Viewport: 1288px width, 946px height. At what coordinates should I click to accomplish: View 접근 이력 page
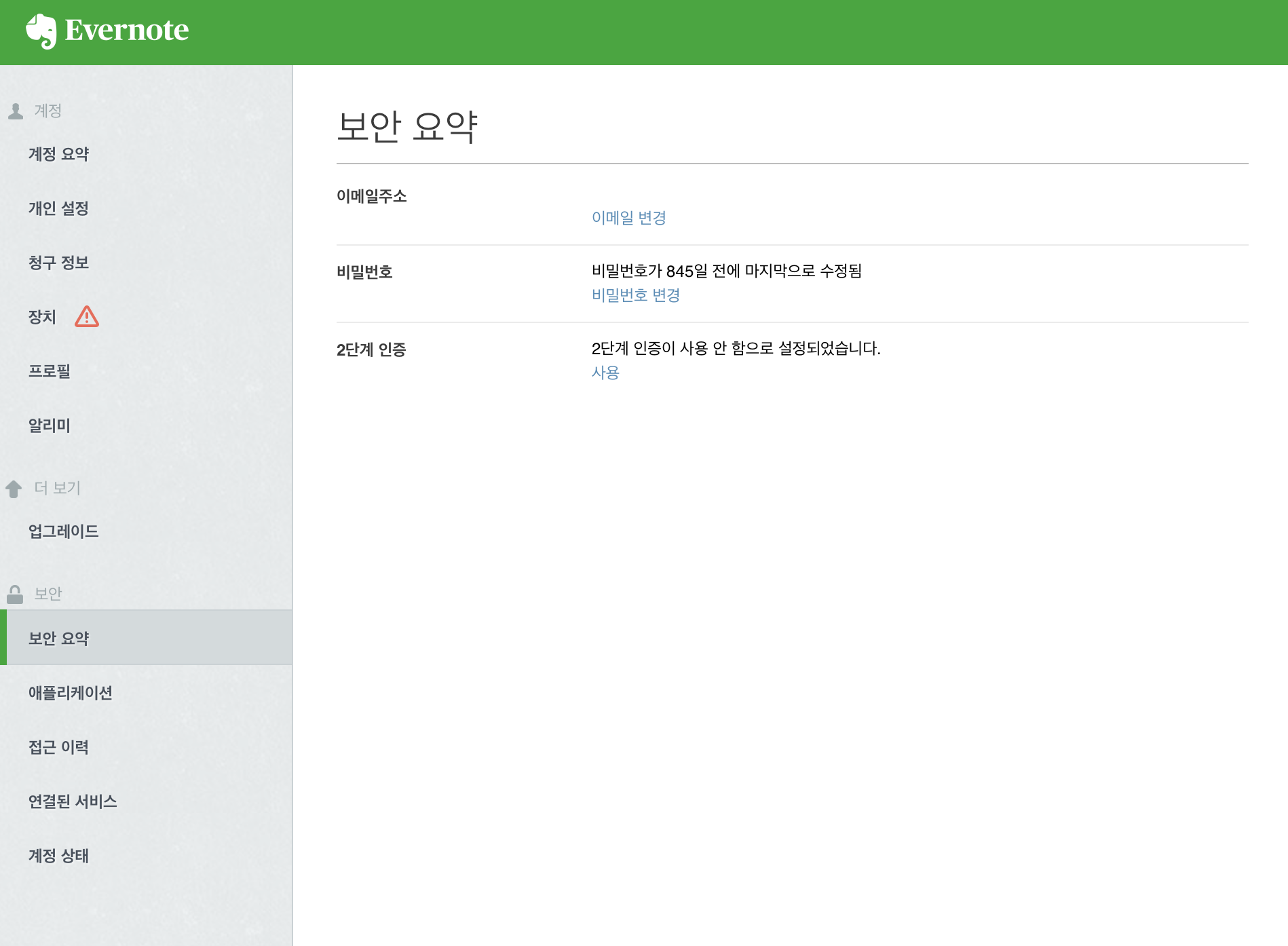pos(59,747)
